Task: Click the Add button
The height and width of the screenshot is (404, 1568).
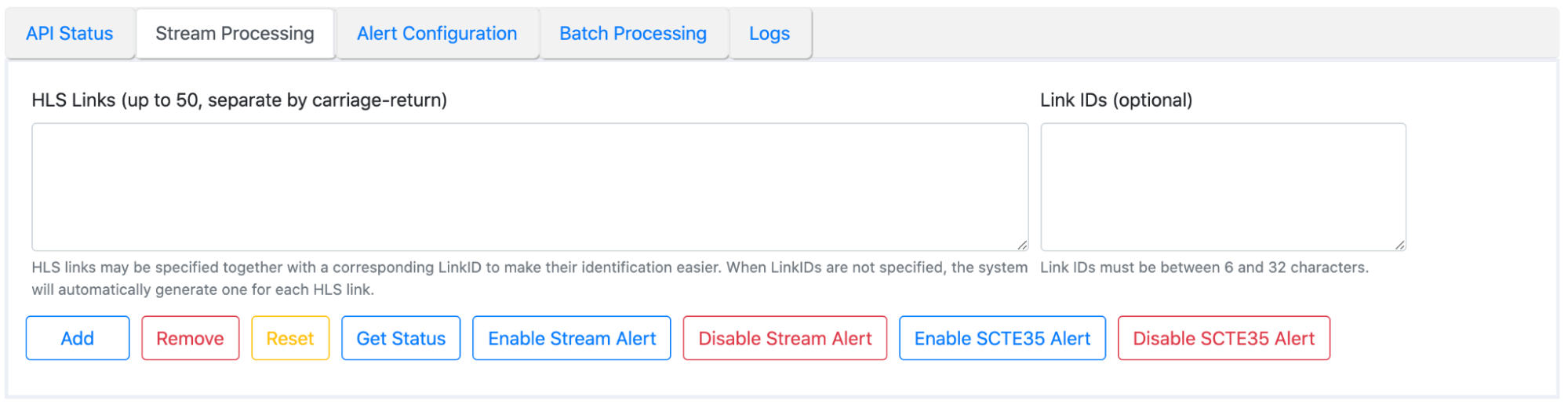Action: tap(78, 338)
